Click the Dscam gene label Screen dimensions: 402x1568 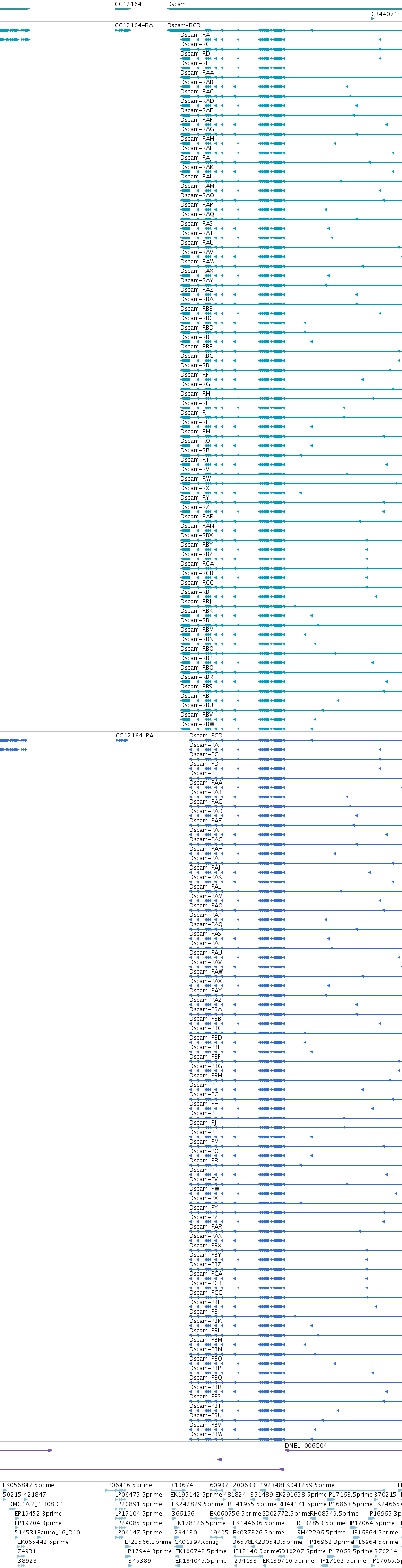[x=176, y=4]
